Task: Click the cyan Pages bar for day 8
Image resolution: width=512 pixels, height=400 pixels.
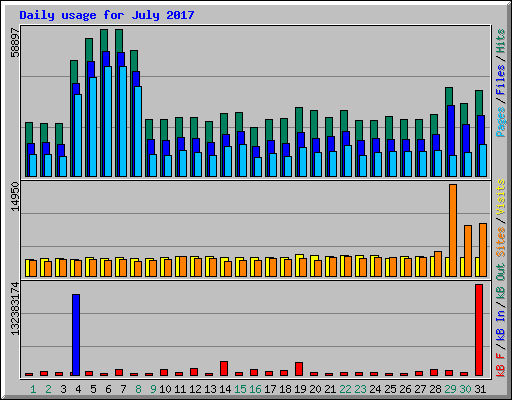Action: (x=138, y=131)
